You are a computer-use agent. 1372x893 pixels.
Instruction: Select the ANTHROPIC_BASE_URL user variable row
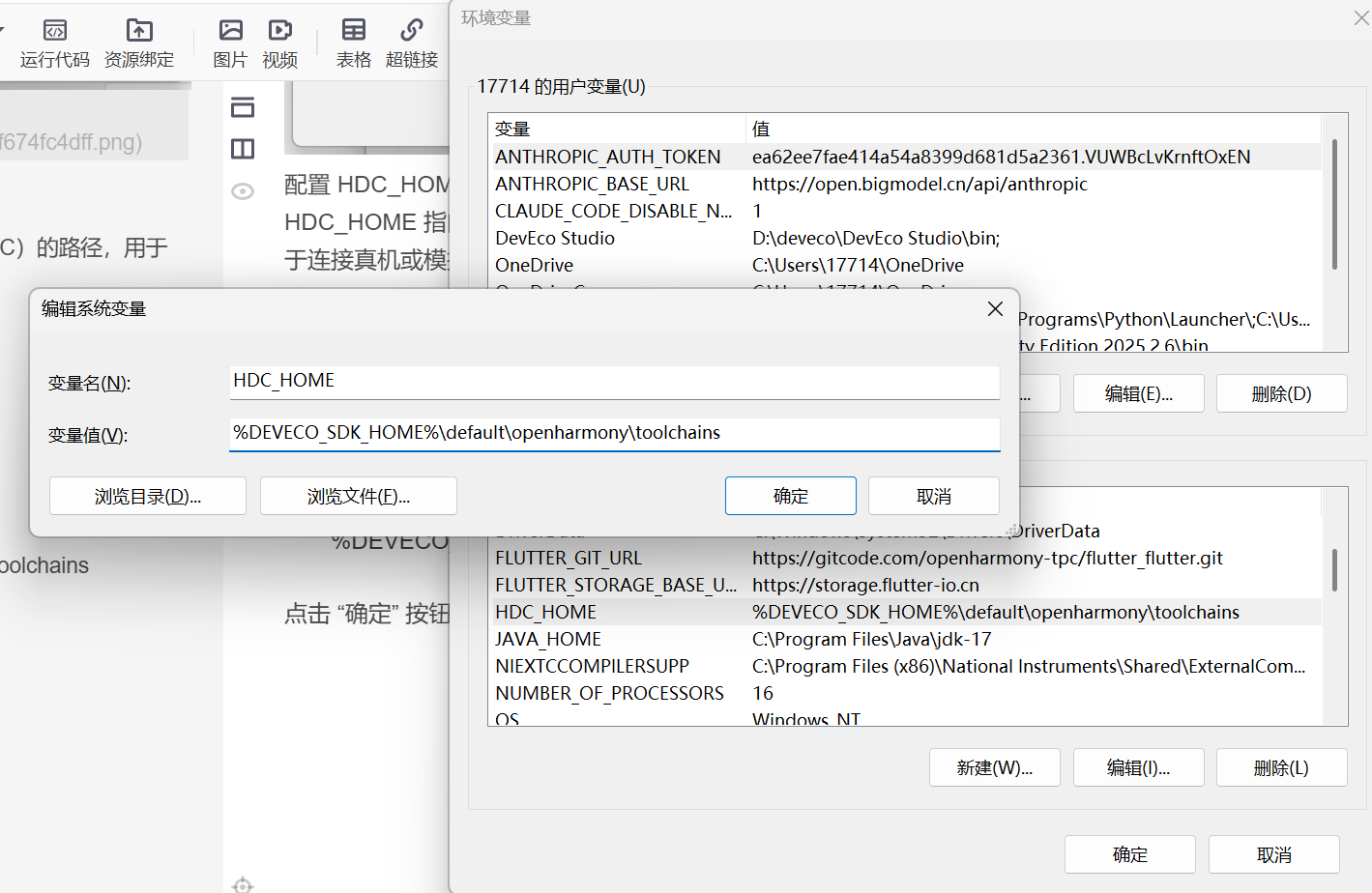pos(905,184)
